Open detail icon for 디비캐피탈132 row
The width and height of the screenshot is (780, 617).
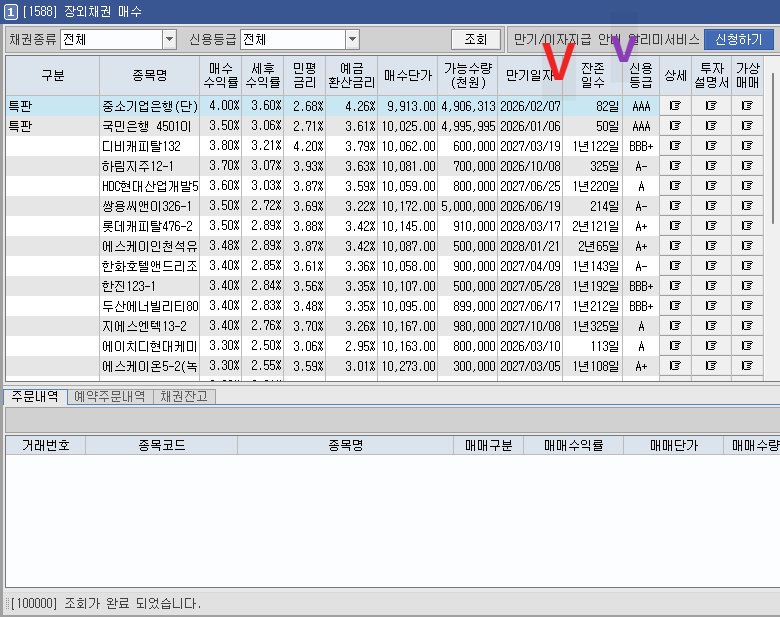coord(675,146)
